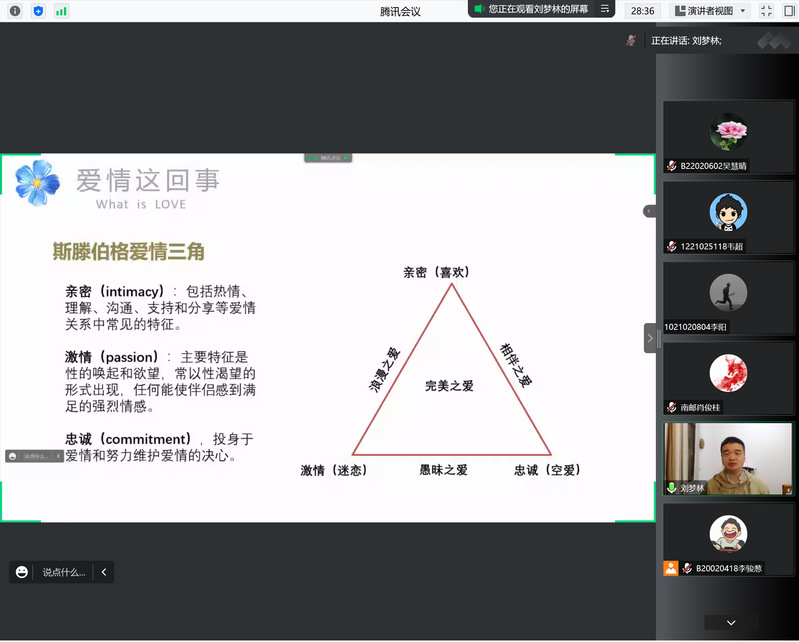This screenshot has width=799, height=642.
Task: Collapse the chat input bar arrow
Action: tap(103, 572)
